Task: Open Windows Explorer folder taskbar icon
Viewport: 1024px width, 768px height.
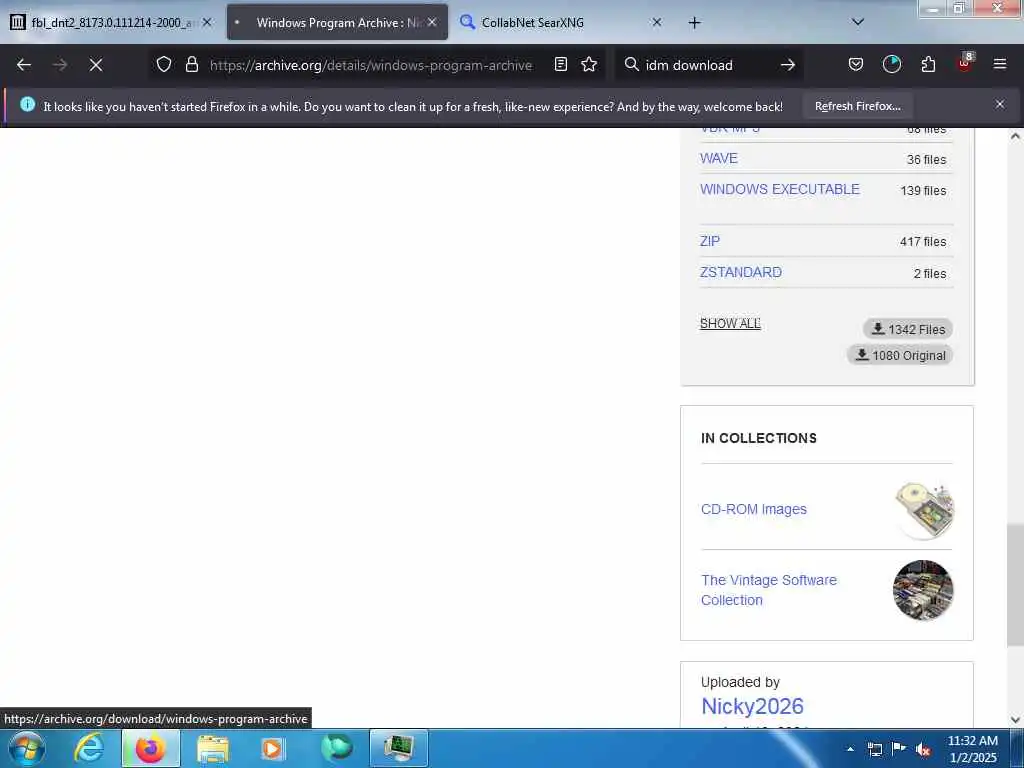Action: pos(213,748)
